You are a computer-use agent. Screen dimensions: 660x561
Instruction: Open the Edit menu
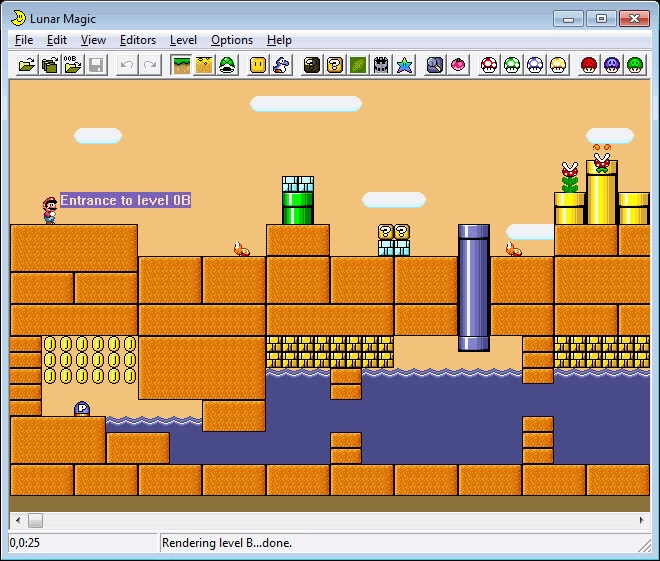pyautogui.click(x=57, y=40)
